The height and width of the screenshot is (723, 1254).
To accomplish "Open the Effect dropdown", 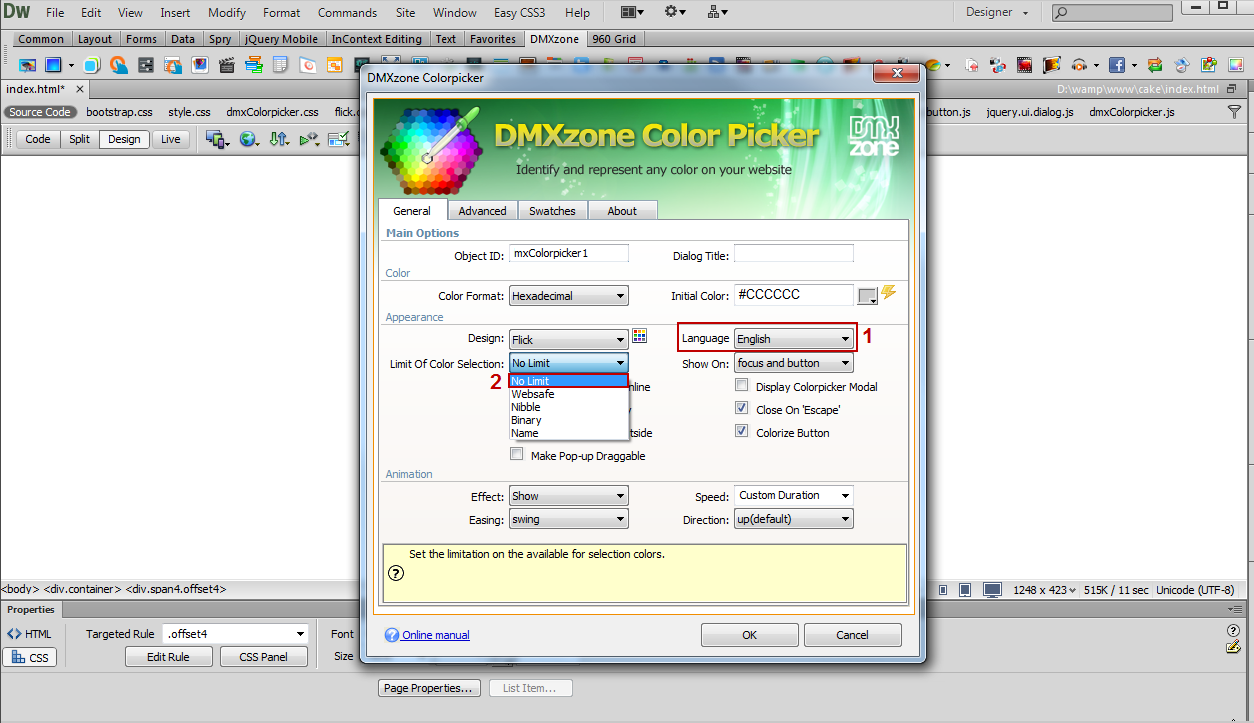I will pos(568,496).
